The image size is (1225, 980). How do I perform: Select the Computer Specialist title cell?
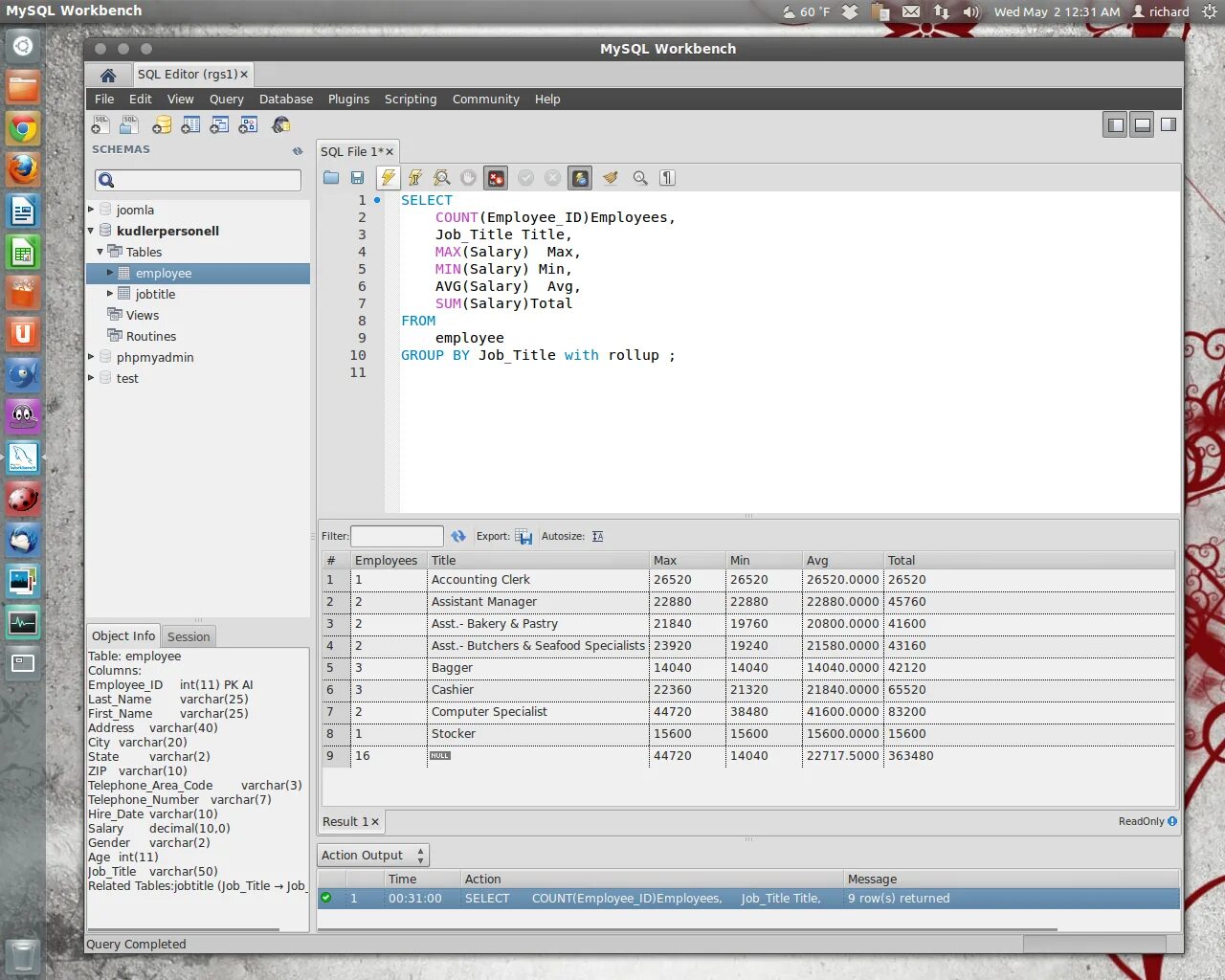click(x=538, y=712)
